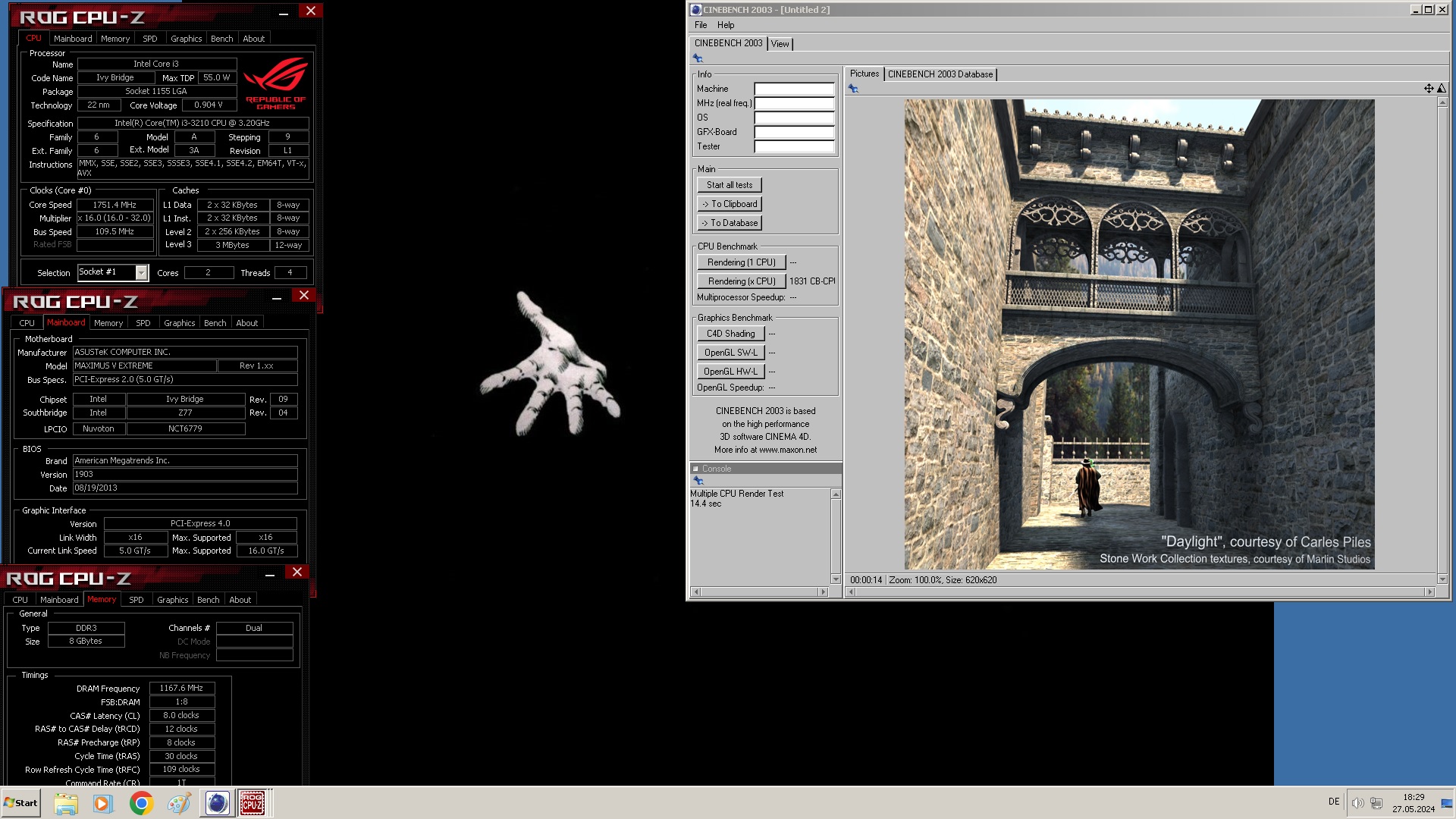The width and height of the screenshot is (1456, 819).
Task: Click the triangle icon at Pictures panel top-right
Action: (1442, 89)
